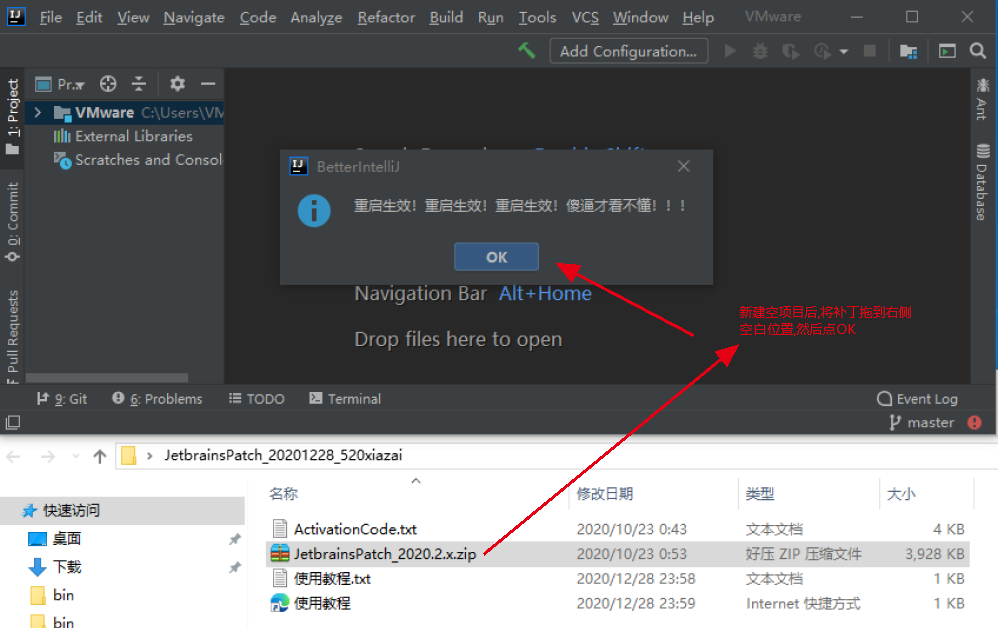Open the Problems tool window
This screenshot has width=998, height=628.
pos(157,399)
